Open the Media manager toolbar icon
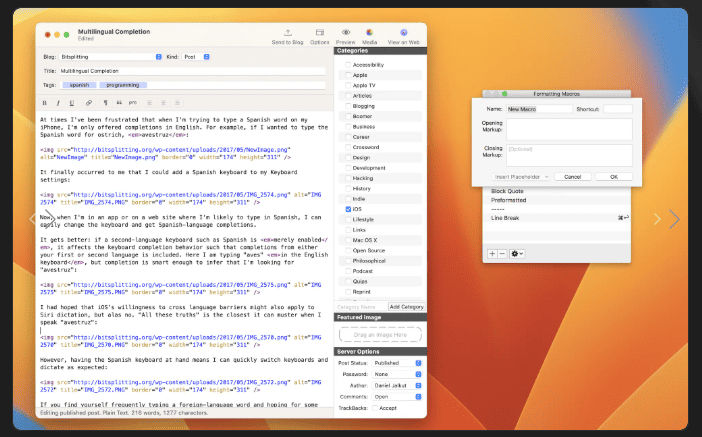The width and height of the screenshot is (702, 437). click(x=369, y=33)
